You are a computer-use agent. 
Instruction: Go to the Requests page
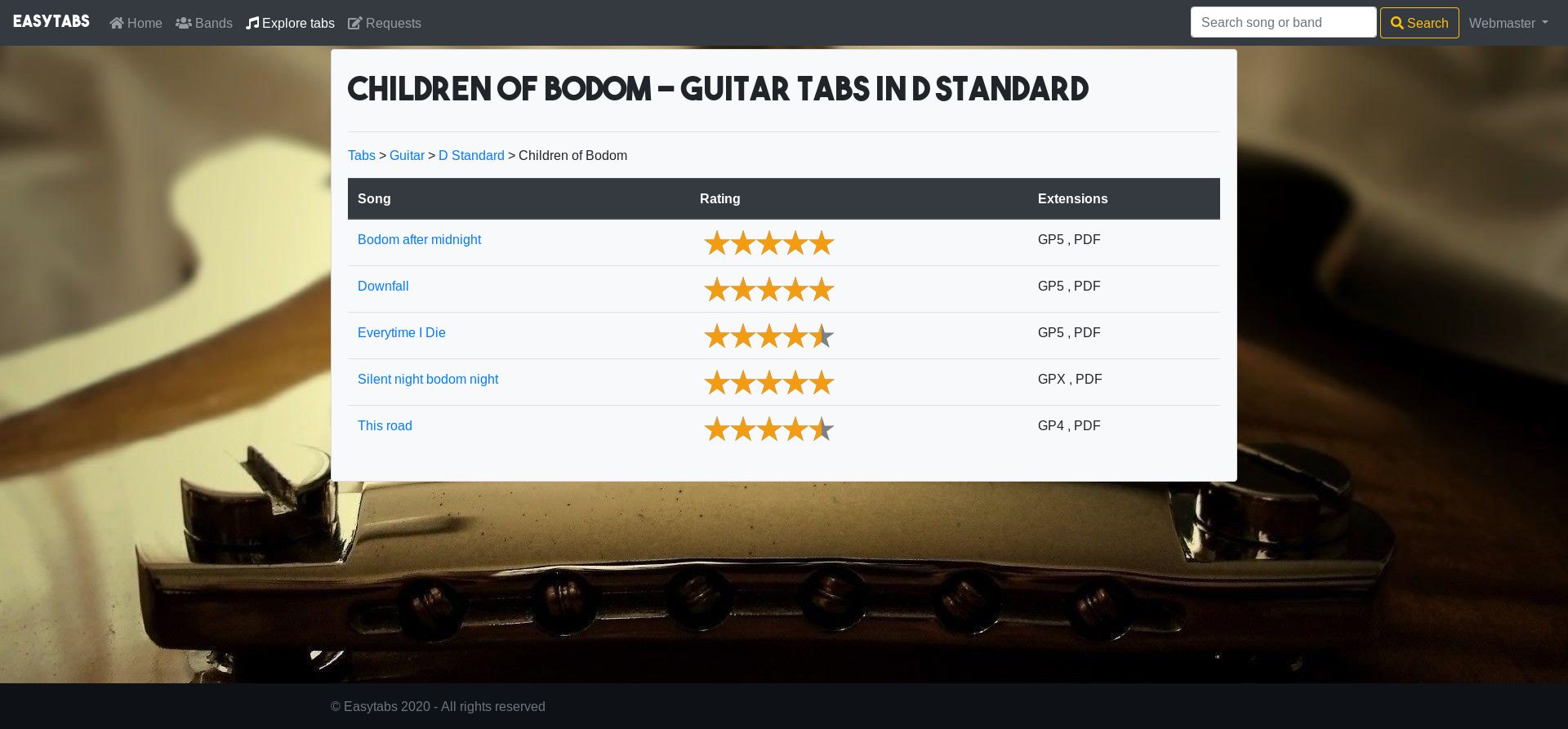click(x=393, y=23)
